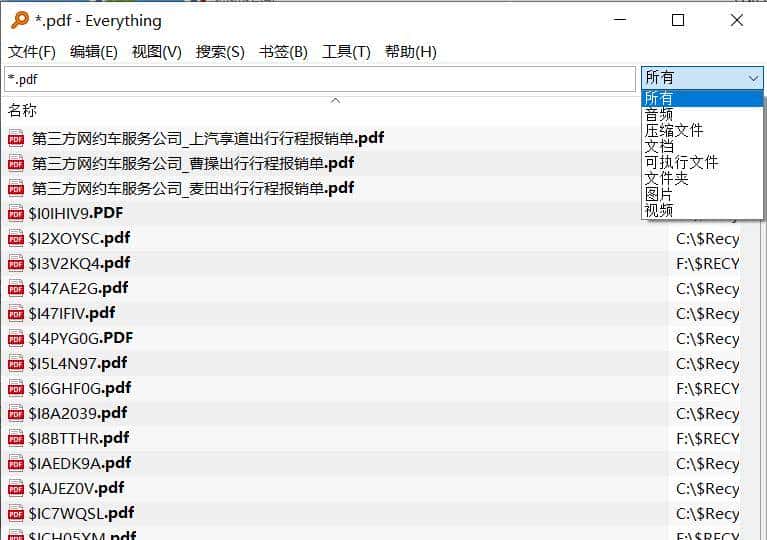The height and width of the screenshot is (540, 767).
Task: Click PDF icon next to $I5L4N97.pdf
Action: point(16,363)
